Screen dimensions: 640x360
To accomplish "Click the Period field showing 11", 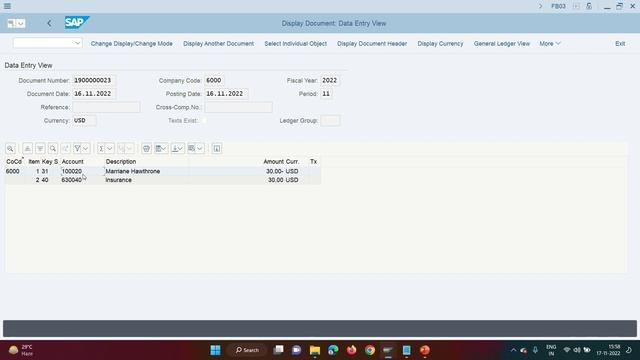I will point(326,94).
